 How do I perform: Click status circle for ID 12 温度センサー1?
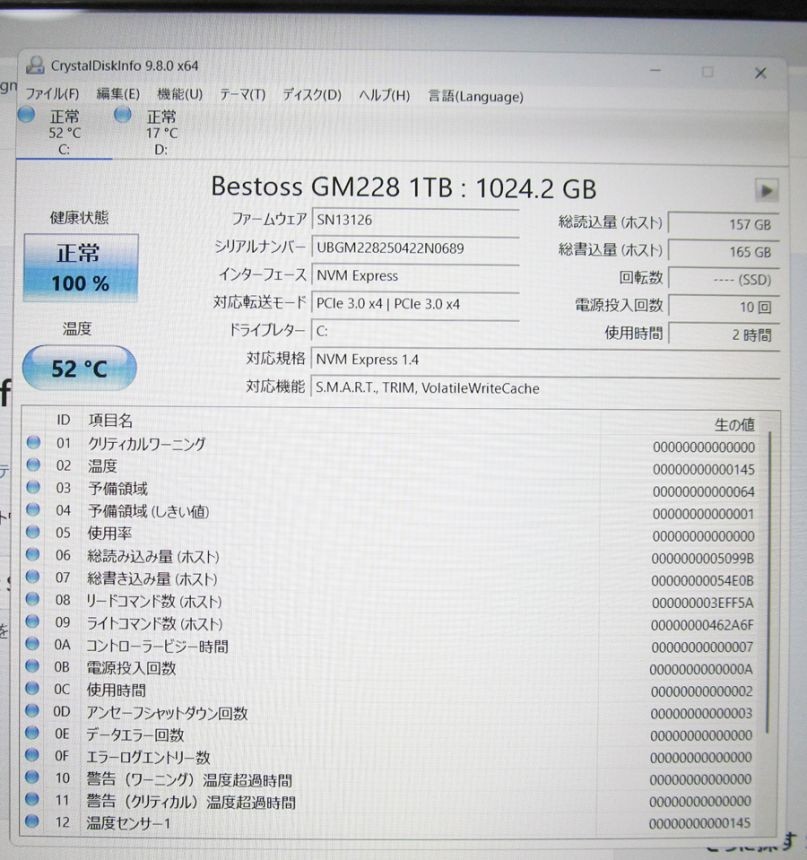[32, 822]
